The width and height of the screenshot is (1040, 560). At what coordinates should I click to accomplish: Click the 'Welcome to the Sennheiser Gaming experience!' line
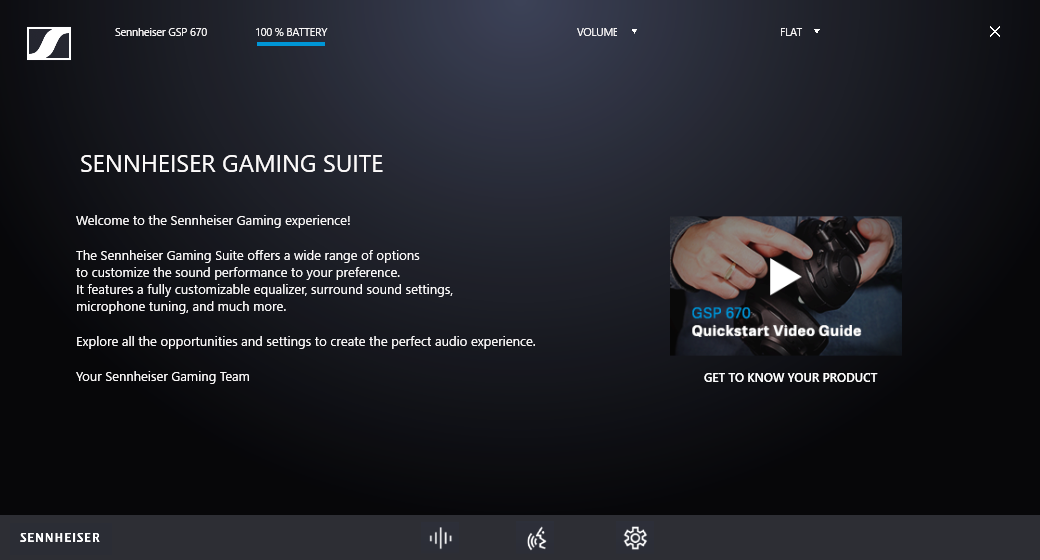pyautogui.click(x=213, y=220)
